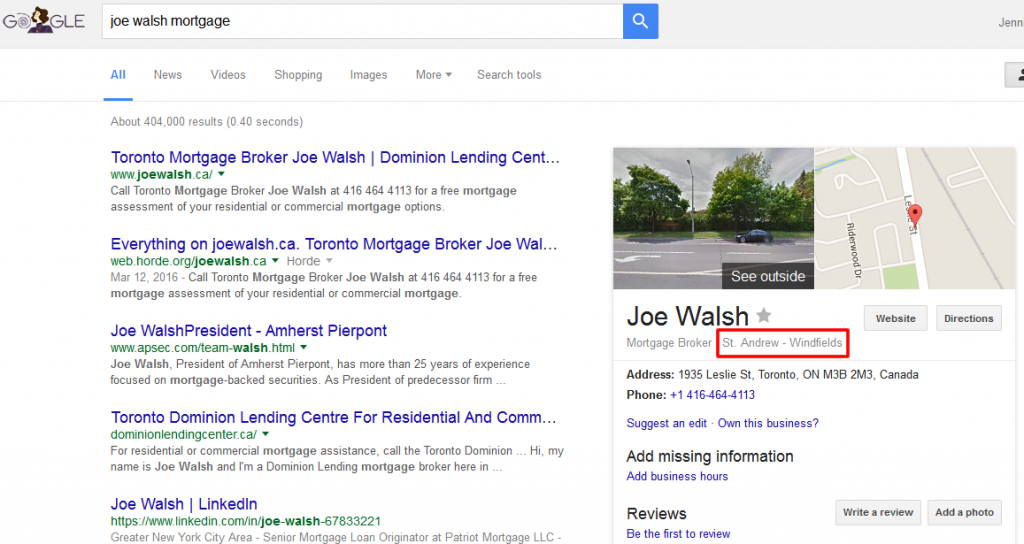The image size is (1024, 544).
Task: Click Own this business? link
Action: (x=768, y=423)
